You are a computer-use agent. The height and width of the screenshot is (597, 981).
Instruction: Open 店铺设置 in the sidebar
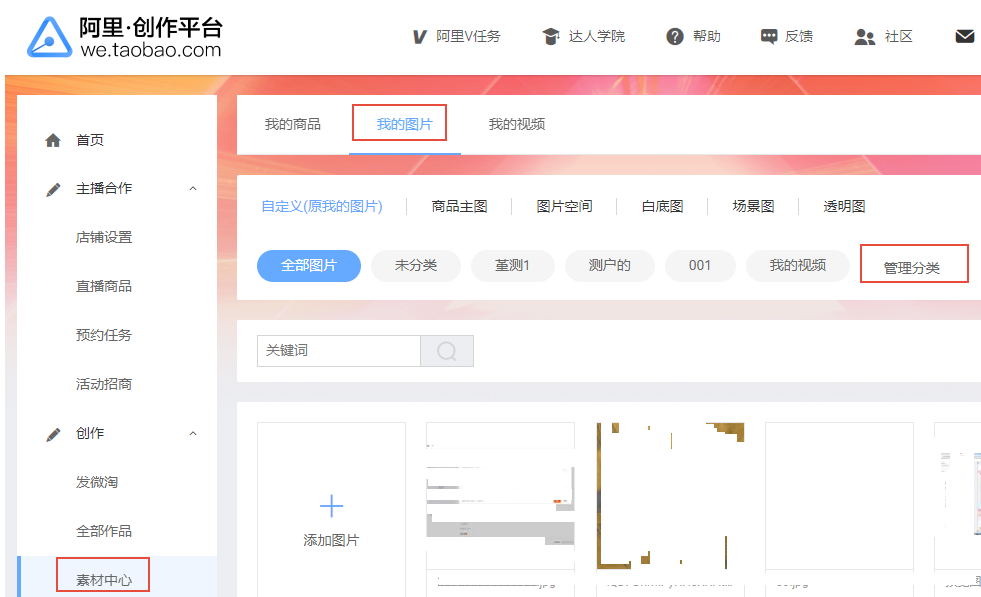104,237
